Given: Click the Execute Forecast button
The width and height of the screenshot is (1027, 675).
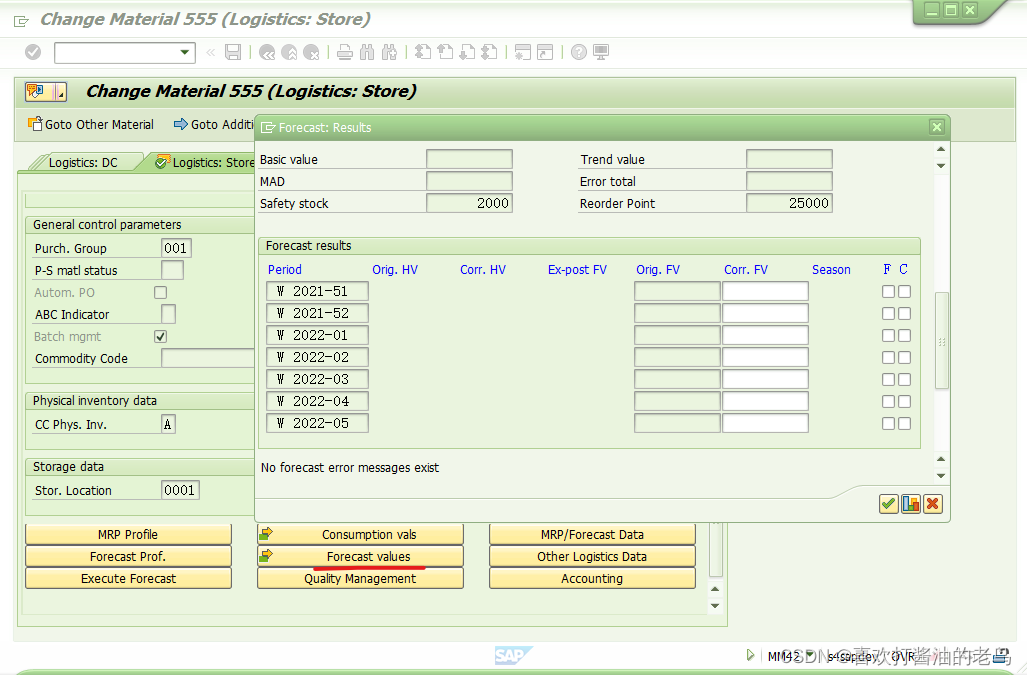Looking at the screenshot, I should (x=128, y=578).
